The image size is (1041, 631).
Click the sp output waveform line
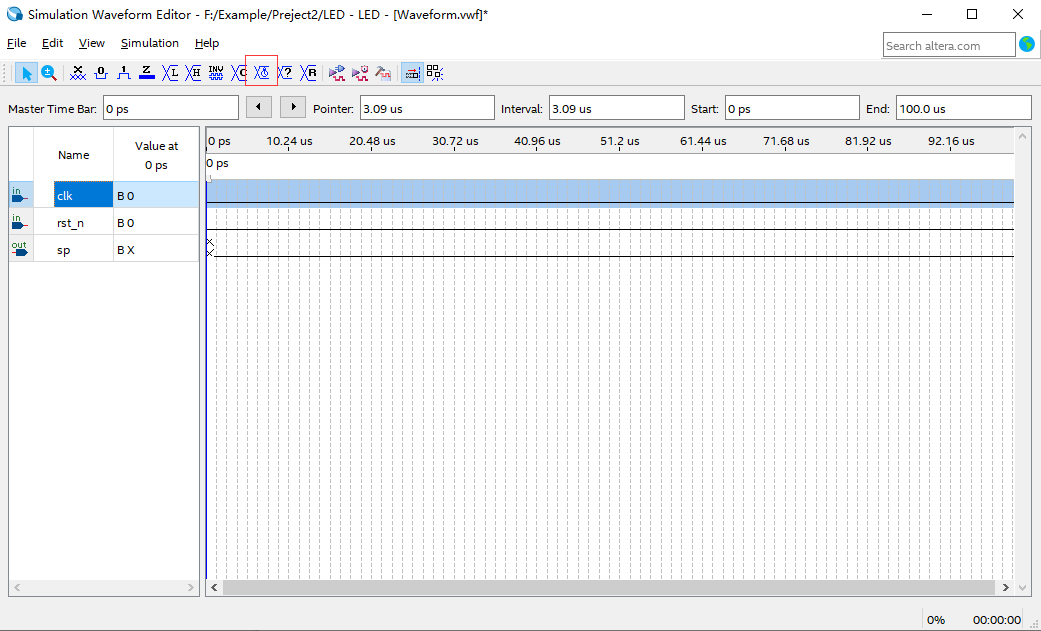[x=610, y=256]
